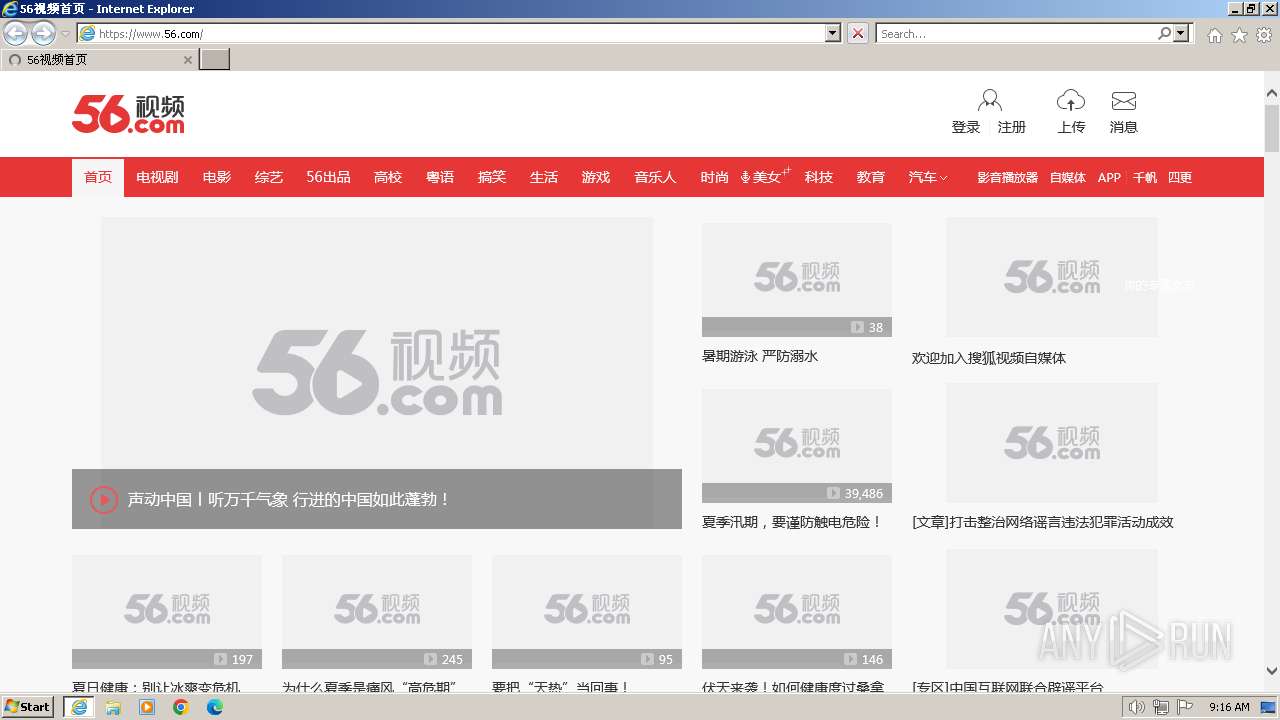Click the address bar search magnifier icon
1280x720 pixels.
(1164, 33)
